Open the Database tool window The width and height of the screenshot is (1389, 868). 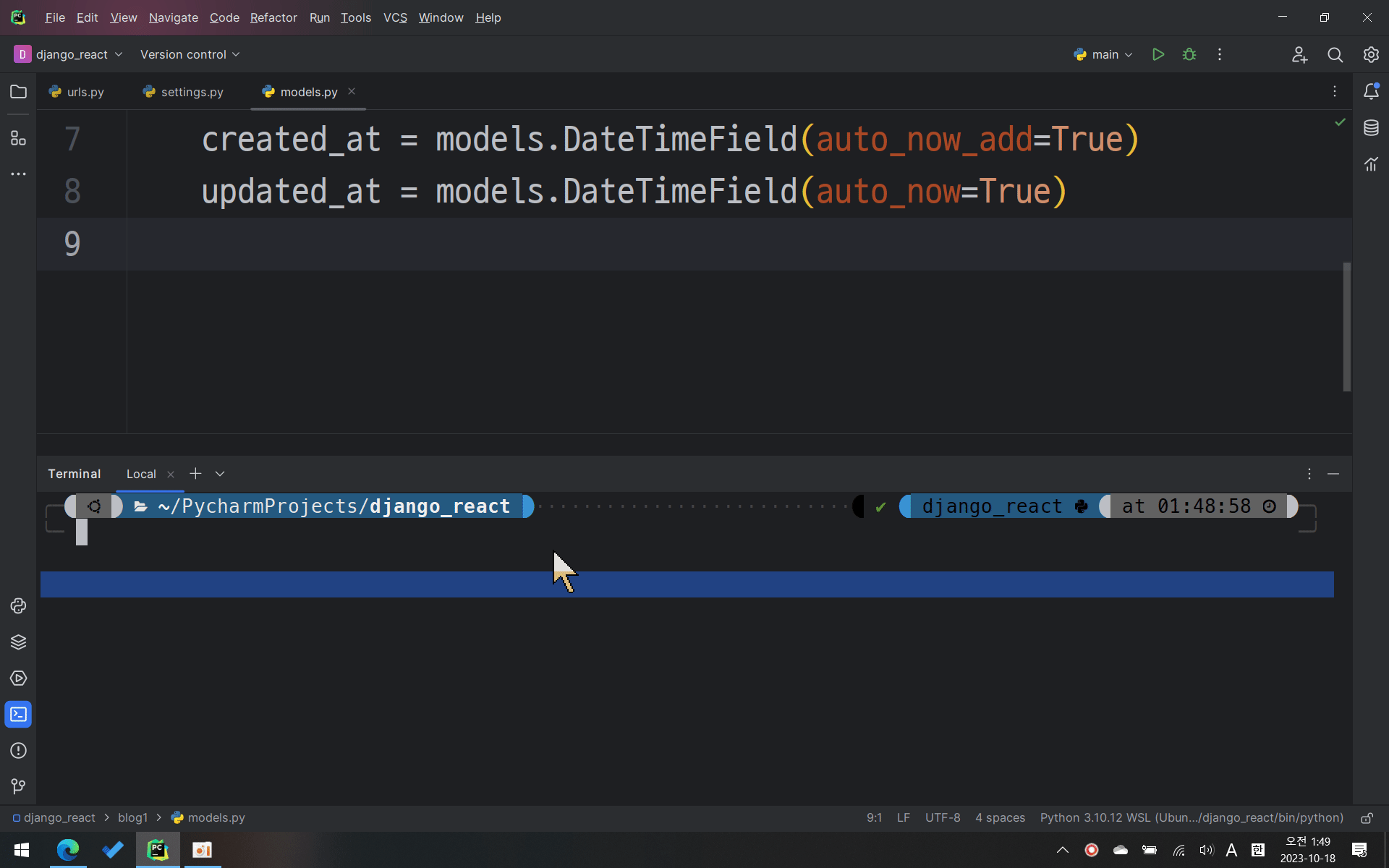point(1371,128)
